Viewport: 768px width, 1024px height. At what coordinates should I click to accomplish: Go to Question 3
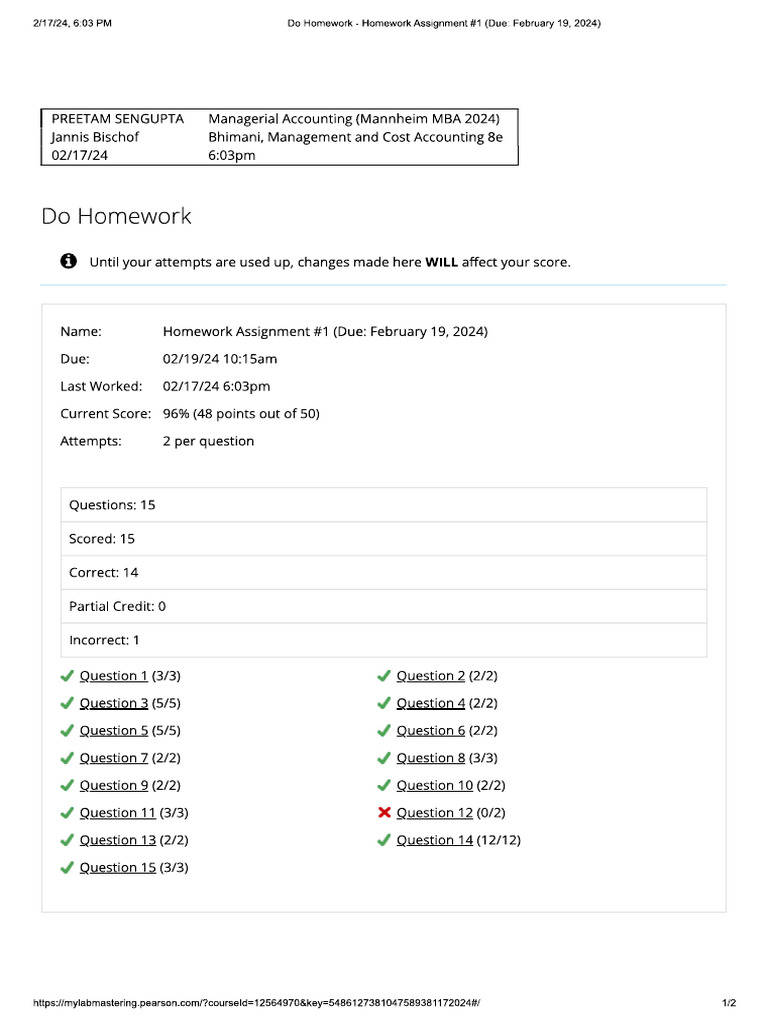(114, 703)
